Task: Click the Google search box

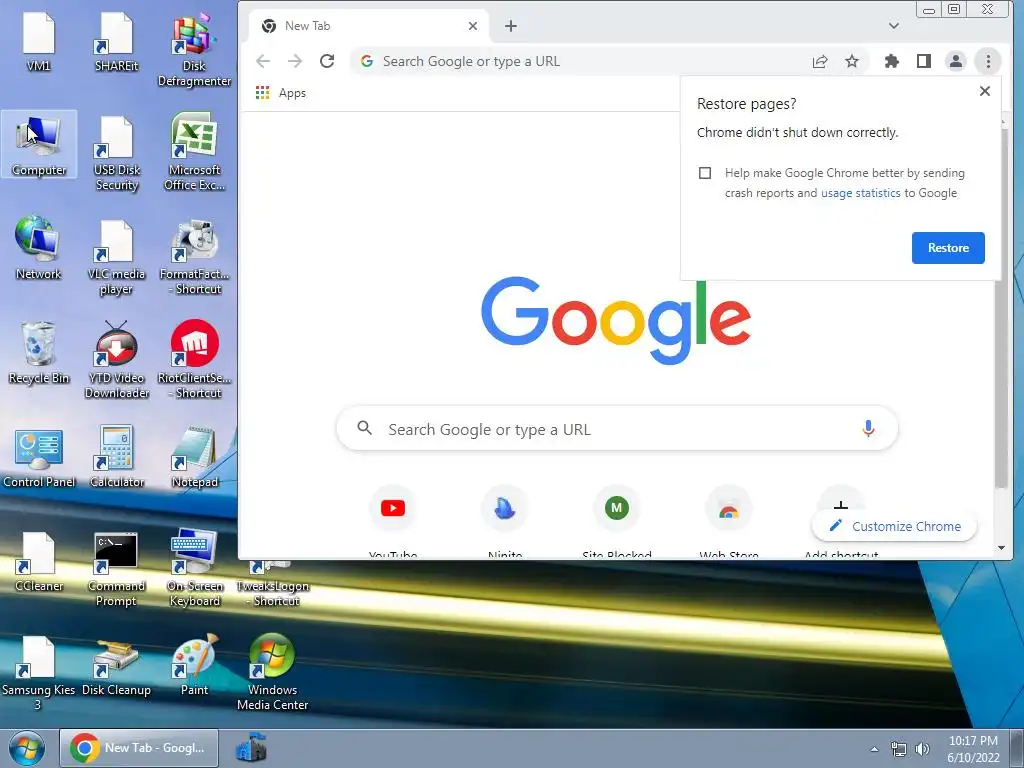Action: tap(616, 428)
